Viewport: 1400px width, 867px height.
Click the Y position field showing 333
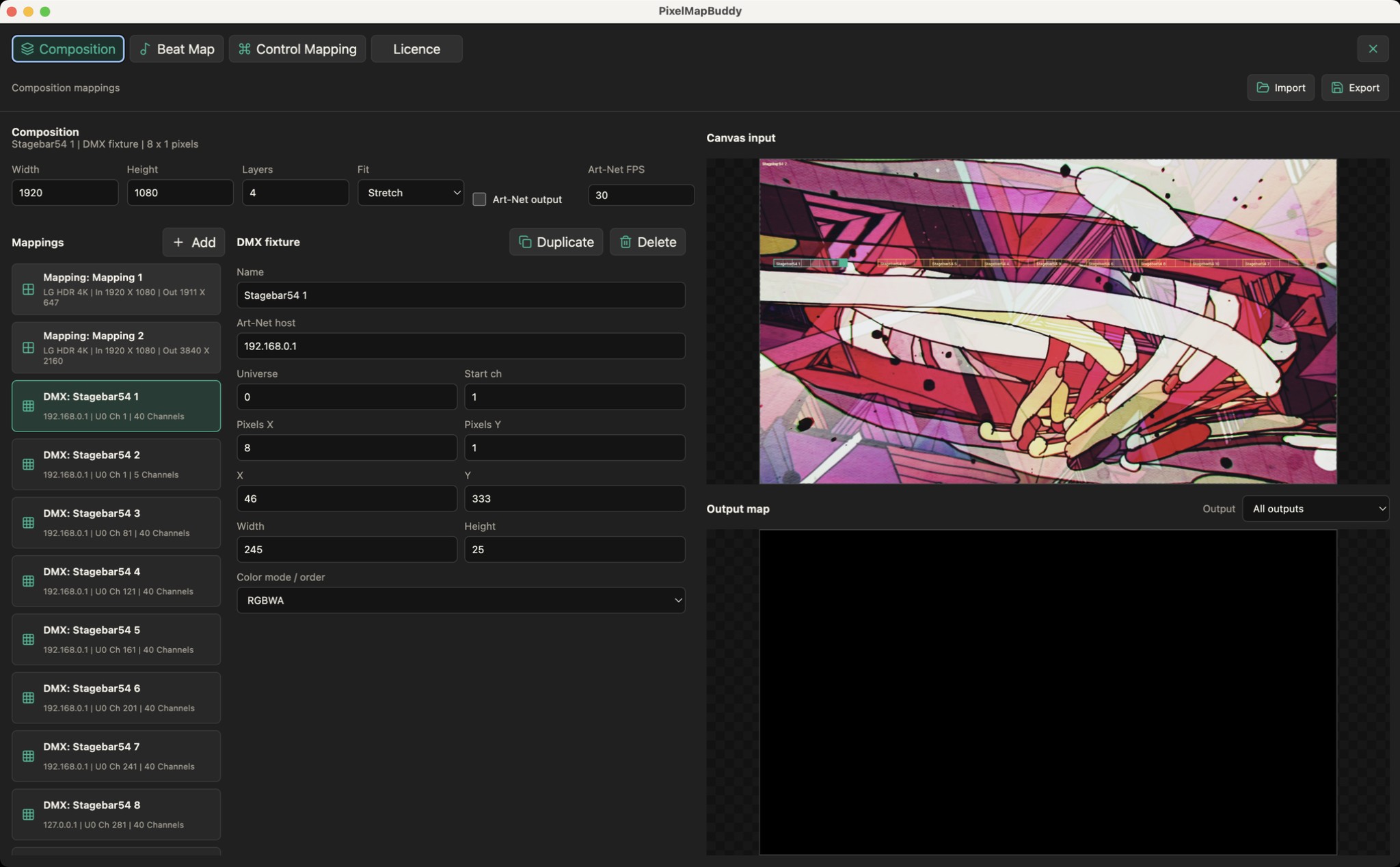click(x=574, y=498)
